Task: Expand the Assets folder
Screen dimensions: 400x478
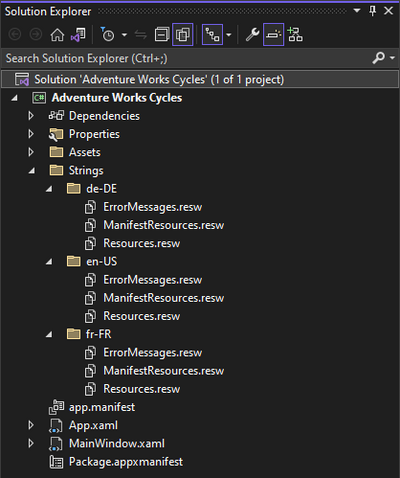Action: (31, 152)
